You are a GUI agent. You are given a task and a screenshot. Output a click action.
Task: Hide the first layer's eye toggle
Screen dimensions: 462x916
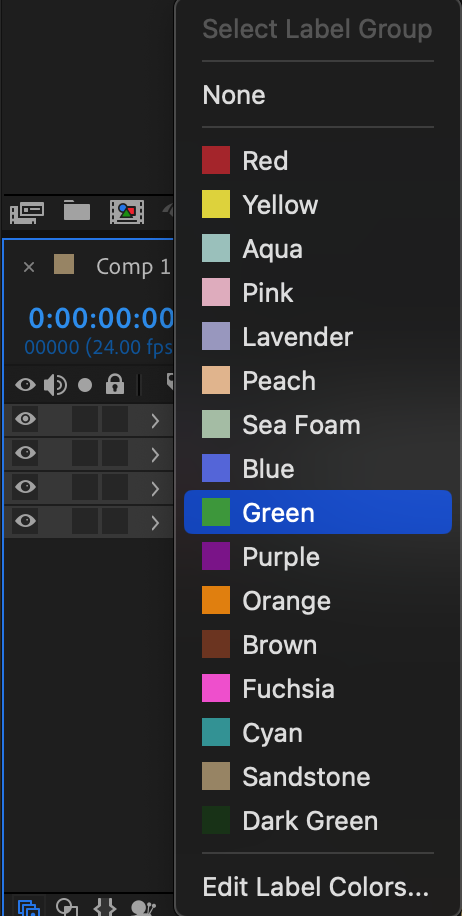point(25,419)
